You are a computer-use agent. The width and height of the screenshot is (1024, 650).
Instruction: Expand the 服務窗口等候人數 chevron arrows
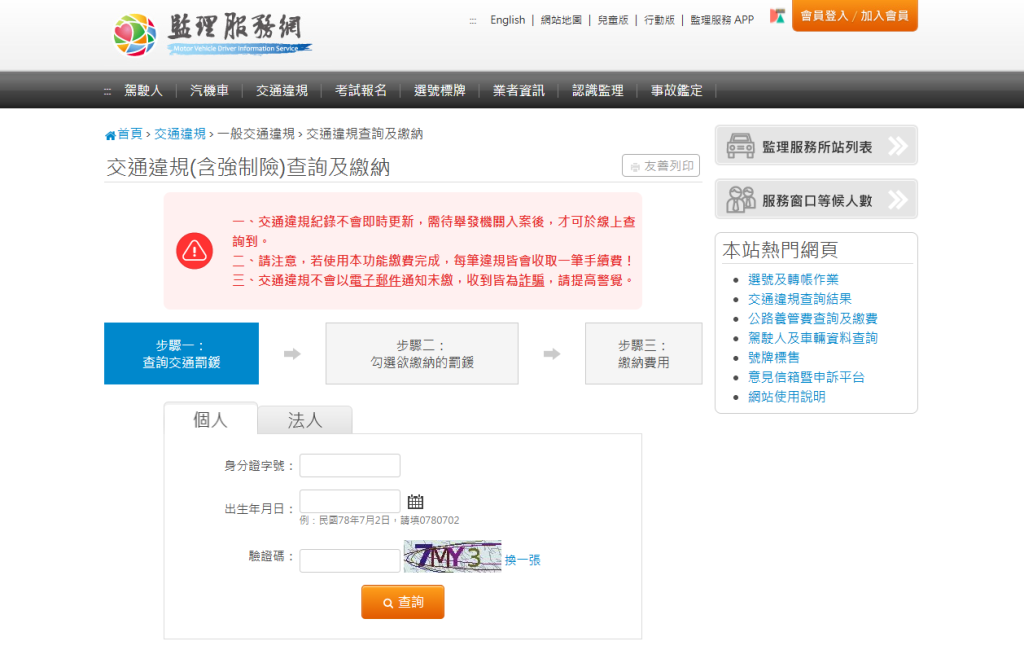click(x=898, y=199)
